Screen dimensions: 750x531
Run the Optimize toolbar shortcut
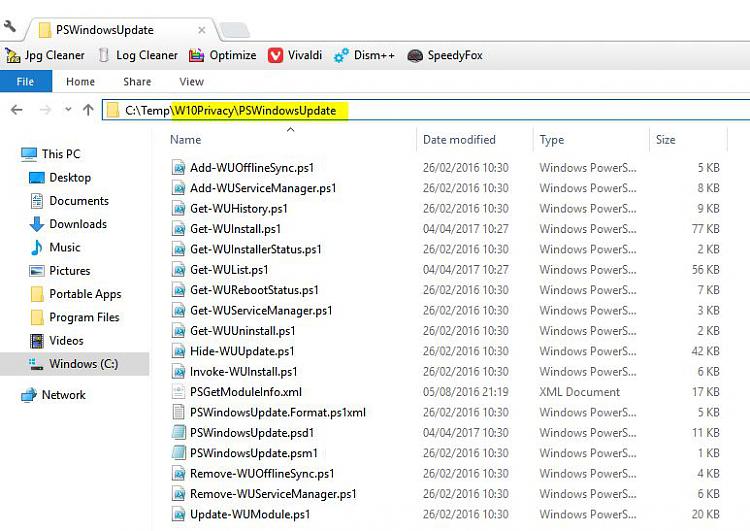point(222,55)
